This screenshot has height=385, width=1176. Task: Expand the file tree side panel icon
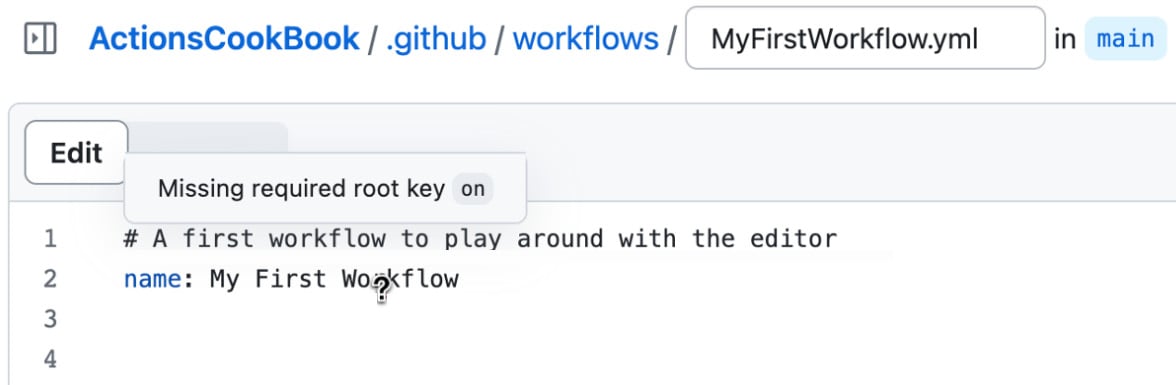(40, 38)
